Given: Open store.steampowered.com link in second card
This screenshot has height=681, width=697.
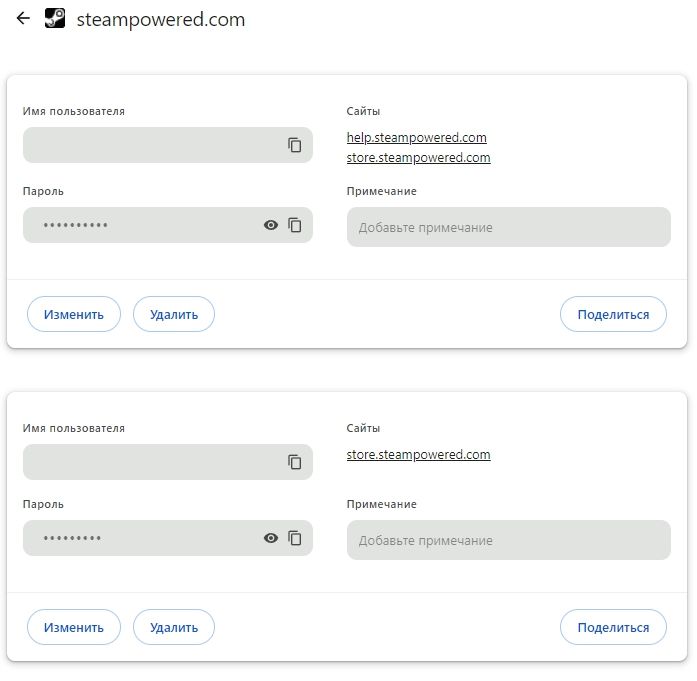Looking at the screenshot, I should pyautogui.click(x=418, y=455).
